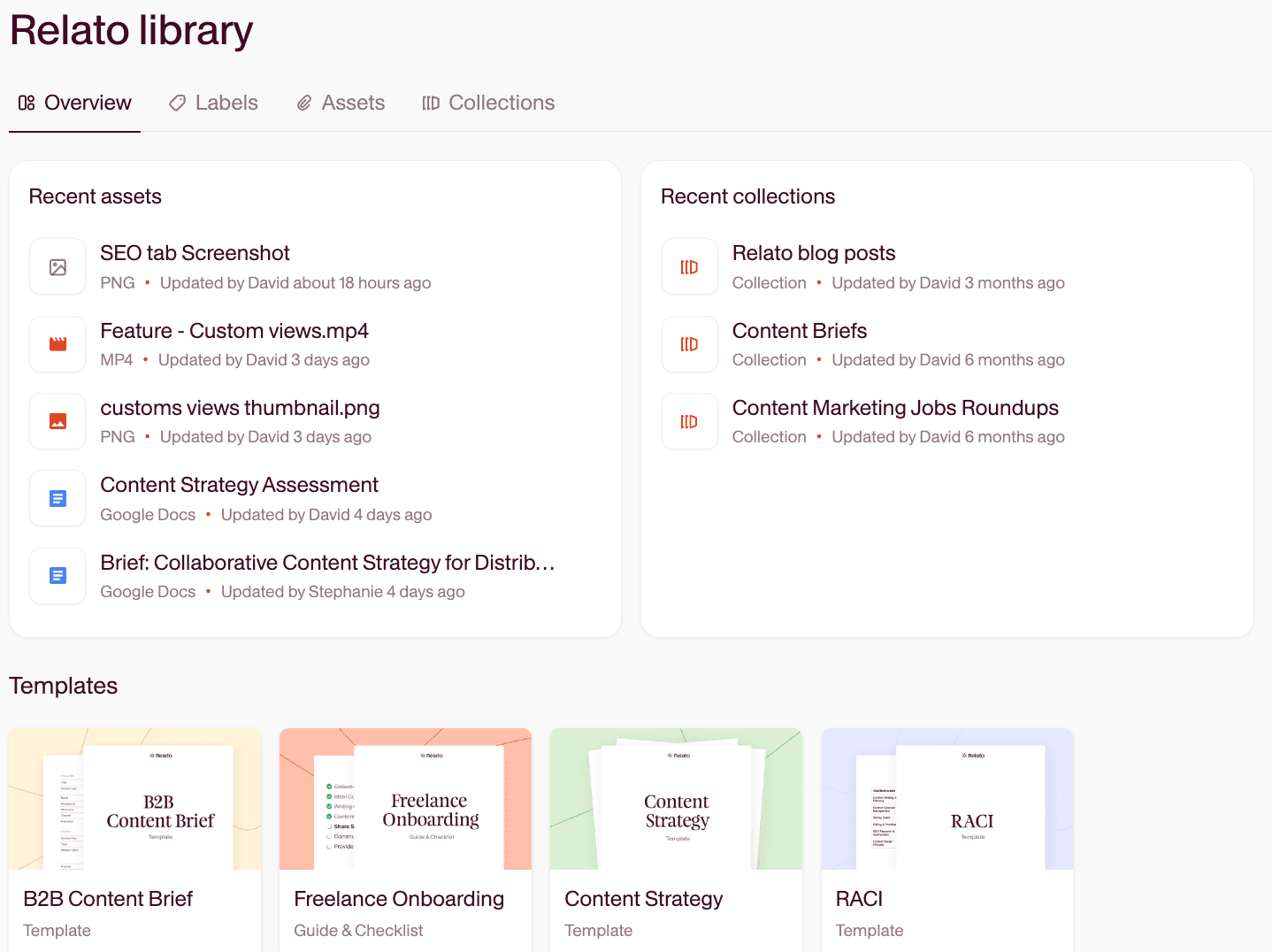Open the Freelance Onboarding template thumbnail
The image size is (1272, 952).
[405, 799]
